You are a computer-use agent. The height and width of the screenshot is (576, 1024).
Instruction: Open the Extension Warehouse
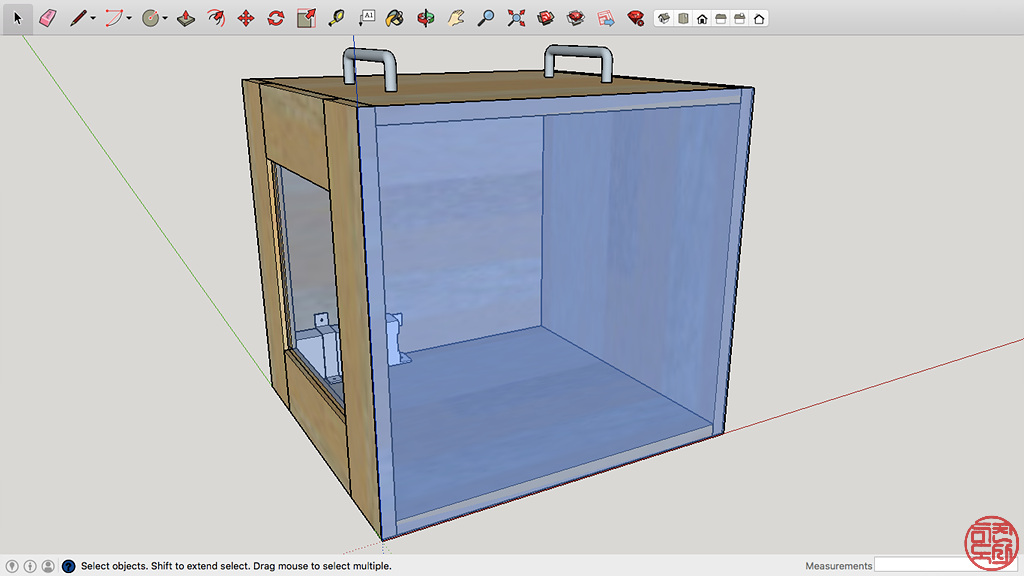pyautogui.click(x=575, y=18)
